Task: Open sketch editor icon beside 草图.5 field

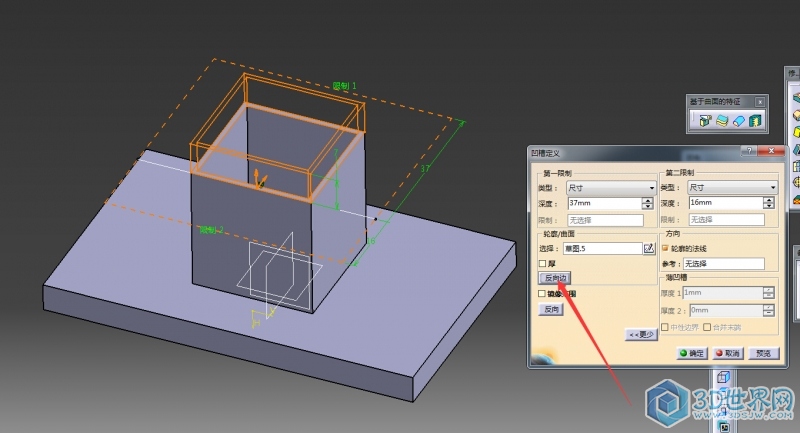Action: coord(649,248)
